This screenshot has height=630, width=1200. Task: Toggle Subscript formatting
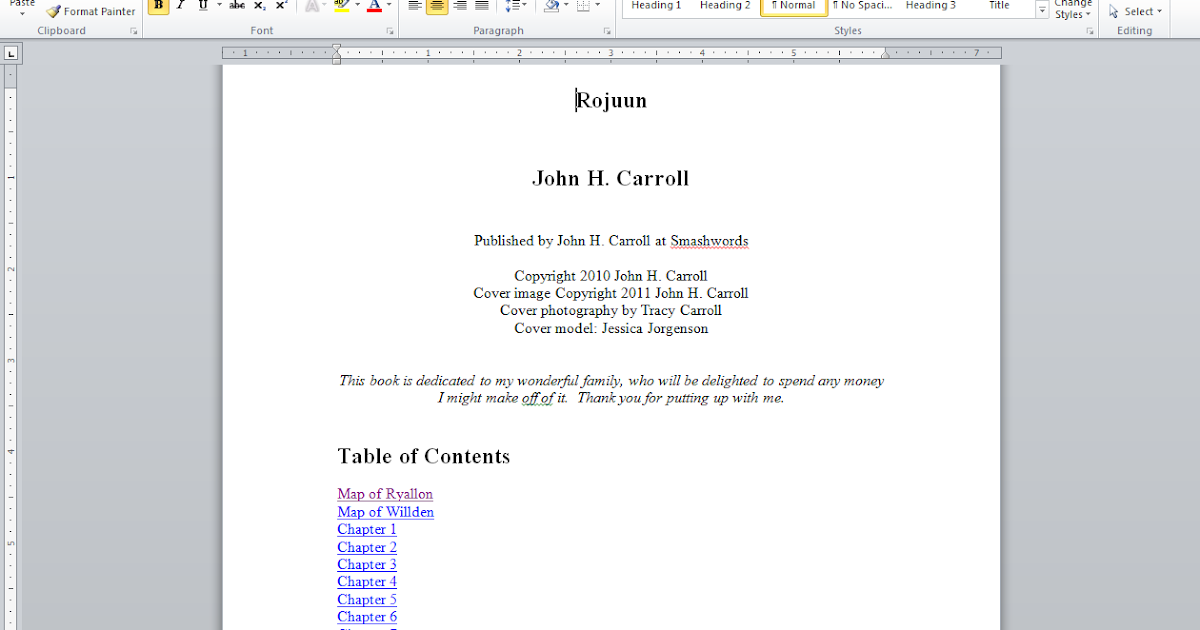click(259, 6)
